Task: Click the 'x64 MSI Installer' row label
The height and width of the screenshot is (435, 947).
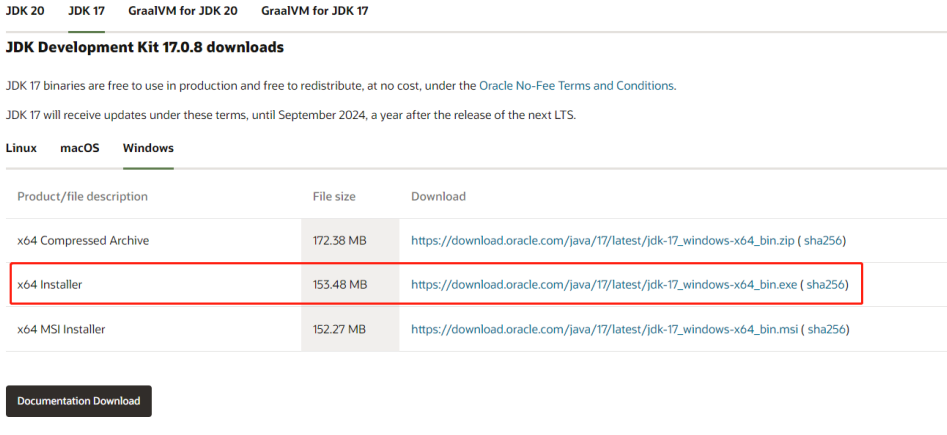Action: coord(62,329)
